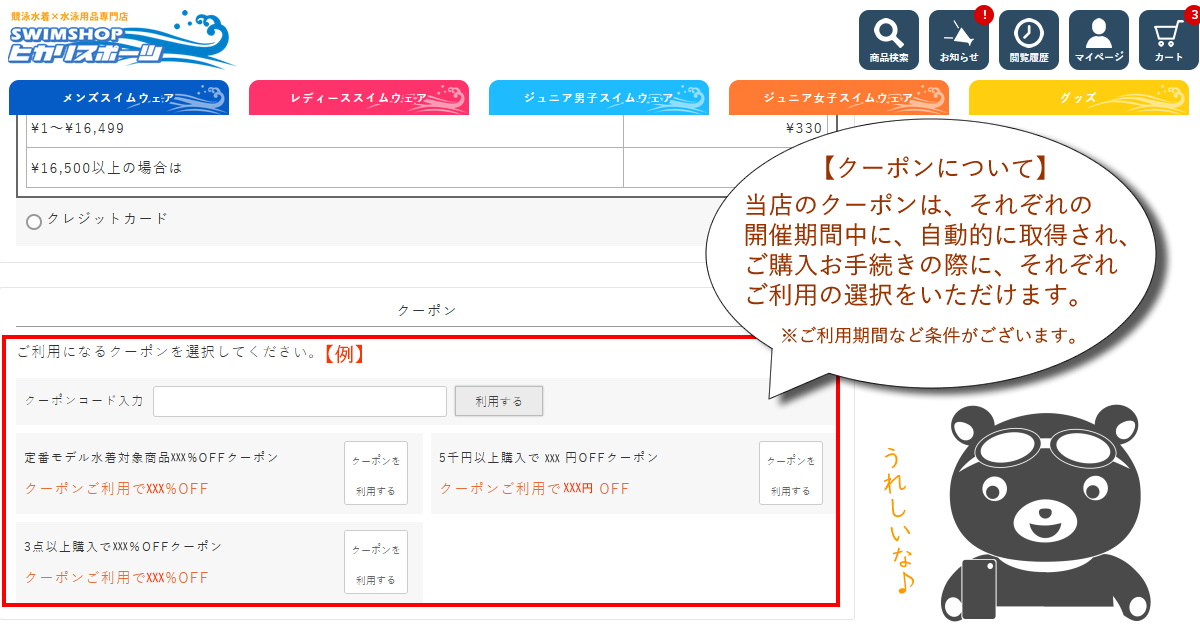
Task: Click the red notification badge on お知らせ
Action: pos(984,14)
